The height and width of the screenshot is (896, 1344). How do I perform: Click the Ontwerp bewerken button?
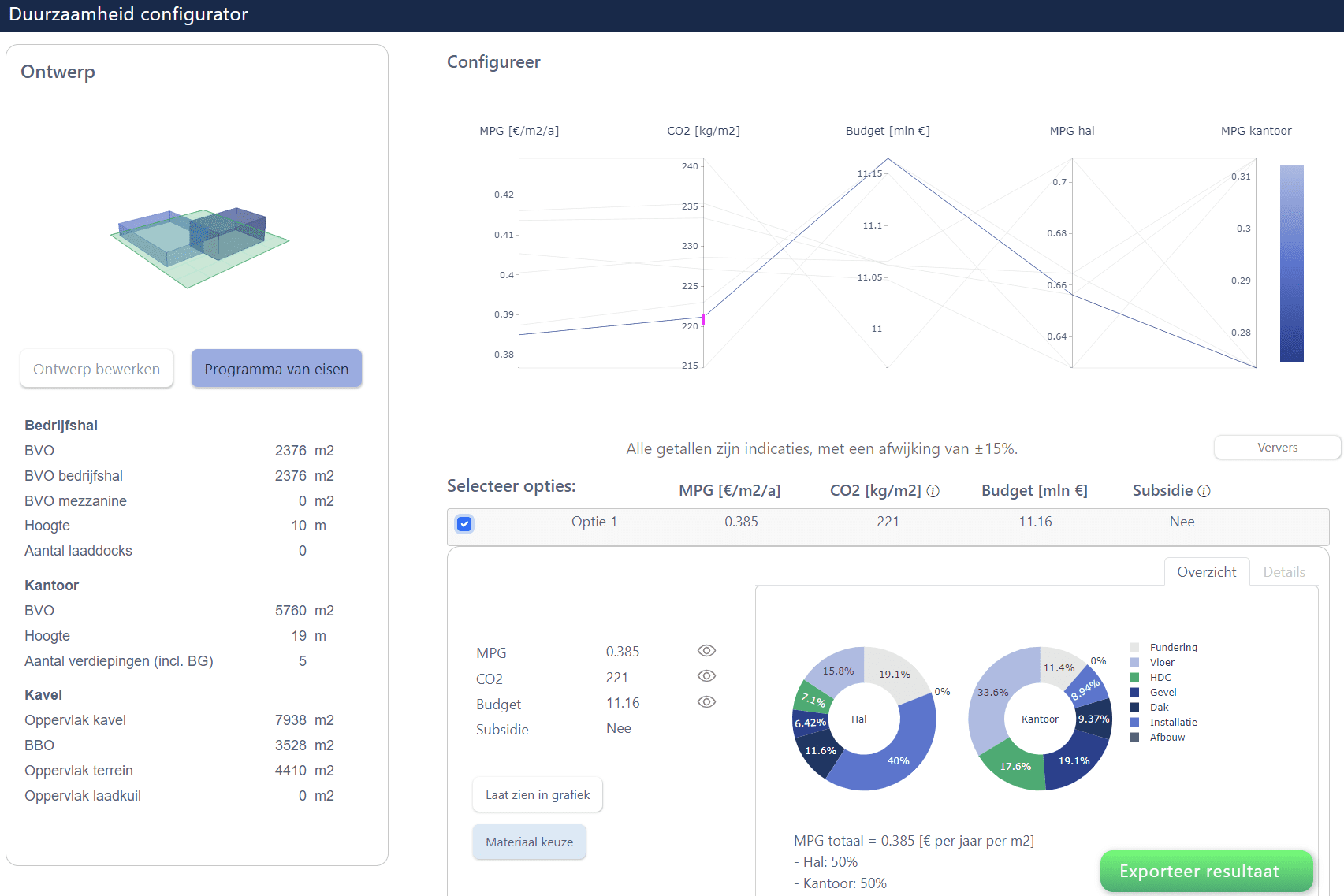pos(96,368)
